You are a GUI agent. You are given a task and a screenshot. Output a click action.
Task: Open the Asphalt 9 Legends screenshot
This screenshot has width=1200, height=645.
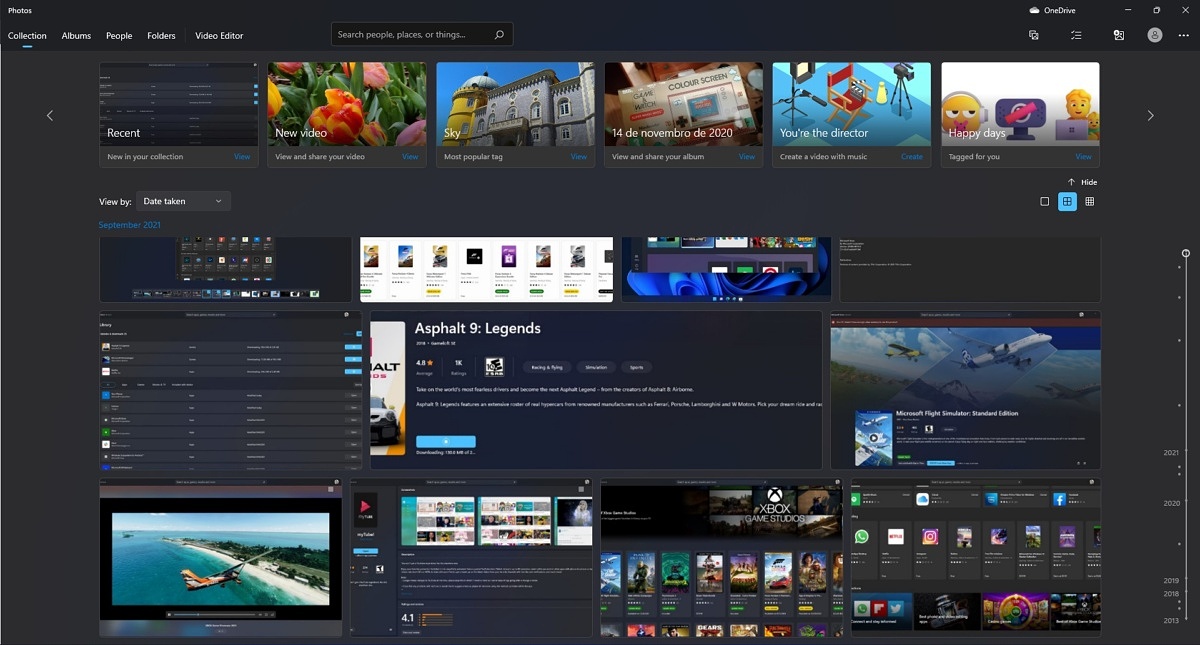tap(596, 389)
